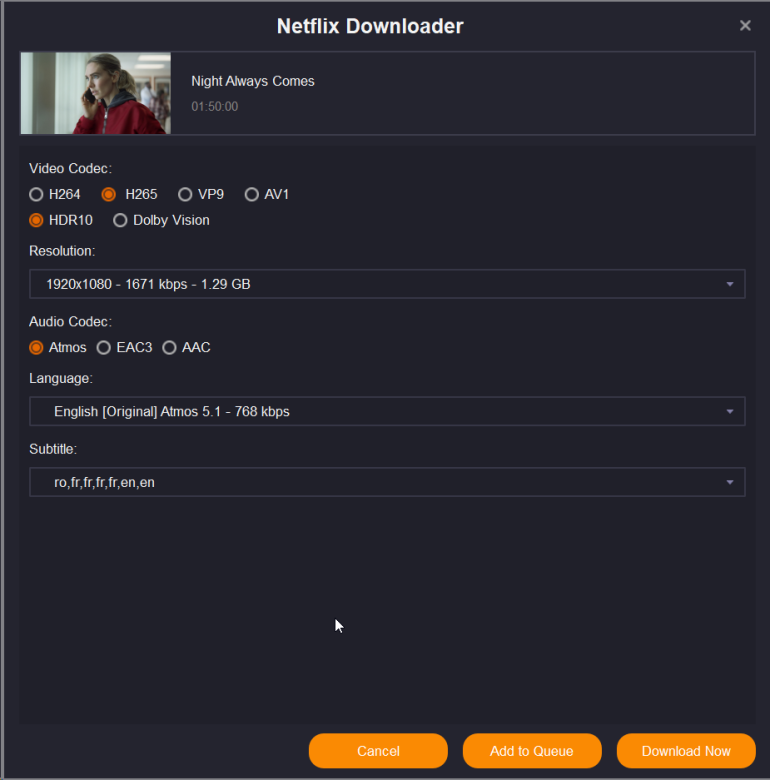
Task: Click the Cancel button
Action: 378,751
